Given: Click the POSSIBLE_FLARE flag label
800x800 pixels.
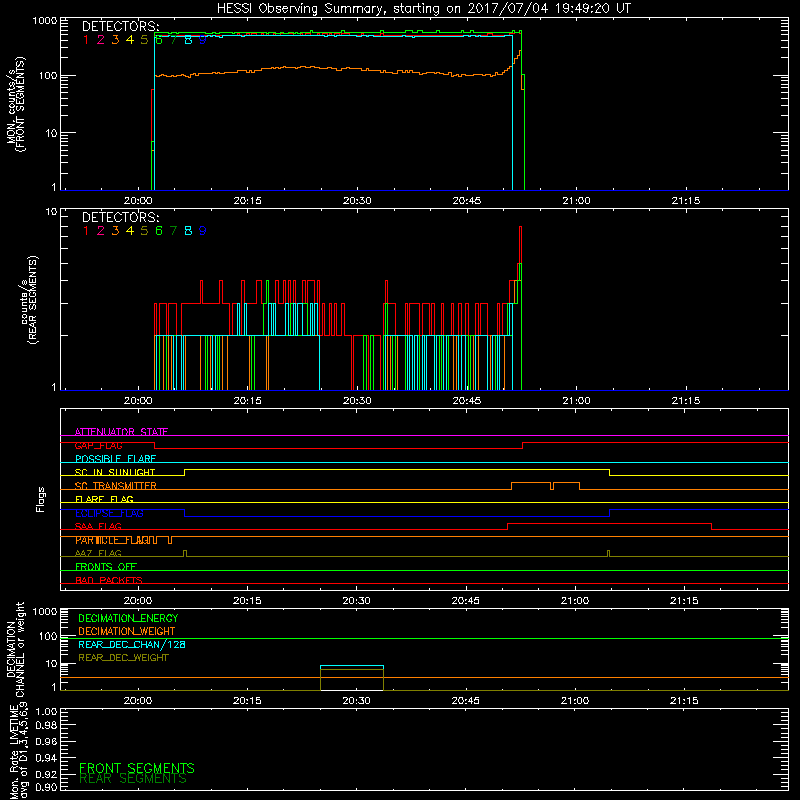Looking at the screenshot, I should click(115, 459).
